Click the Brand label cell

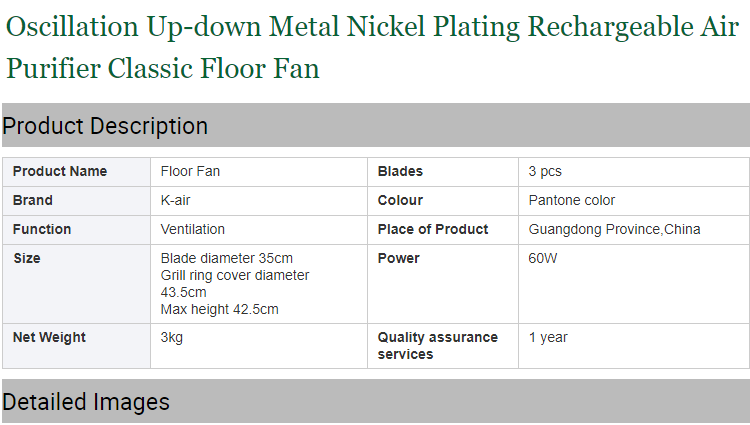[77, 201]
